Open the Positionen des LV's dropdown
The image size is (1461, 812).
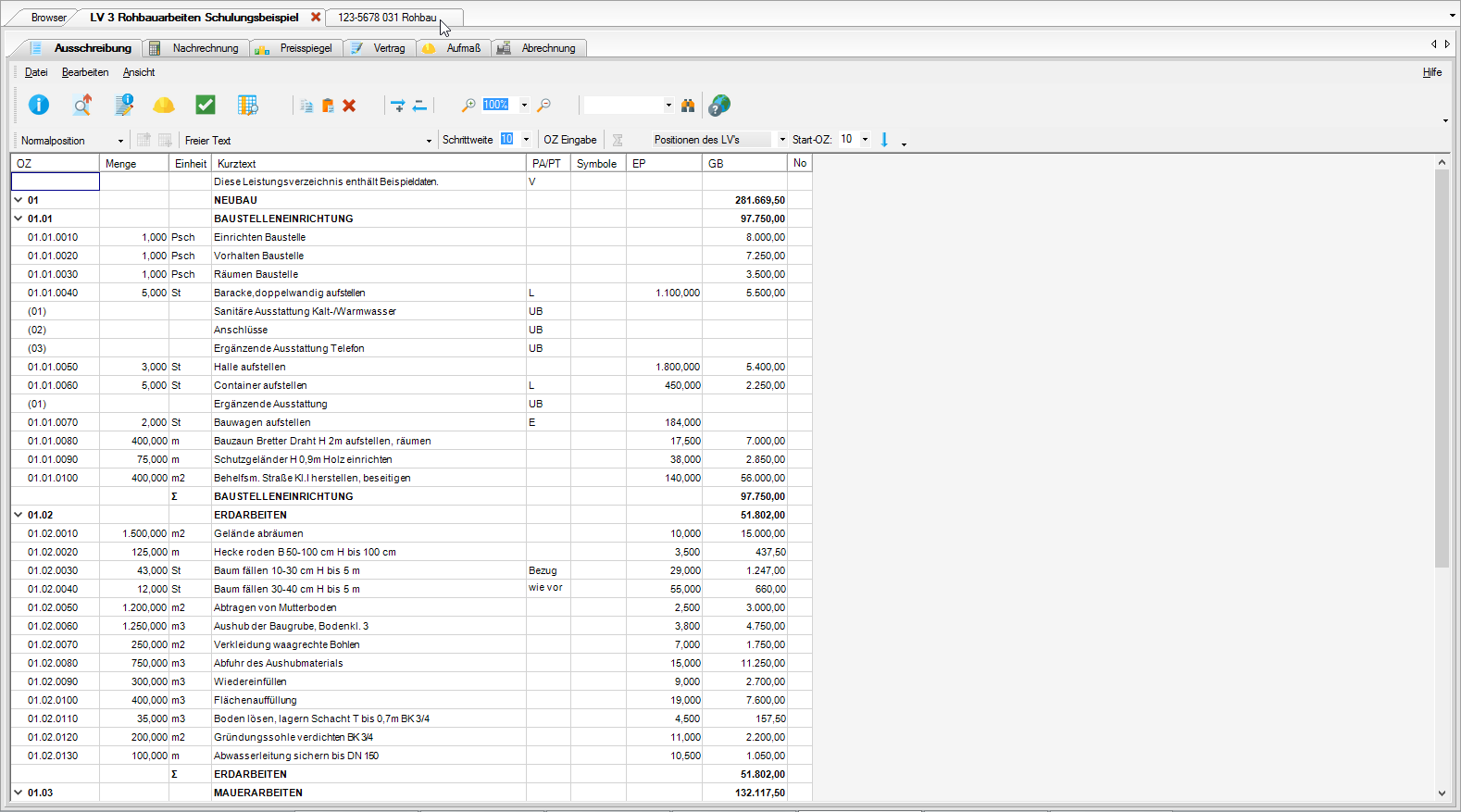coord(782,140)
